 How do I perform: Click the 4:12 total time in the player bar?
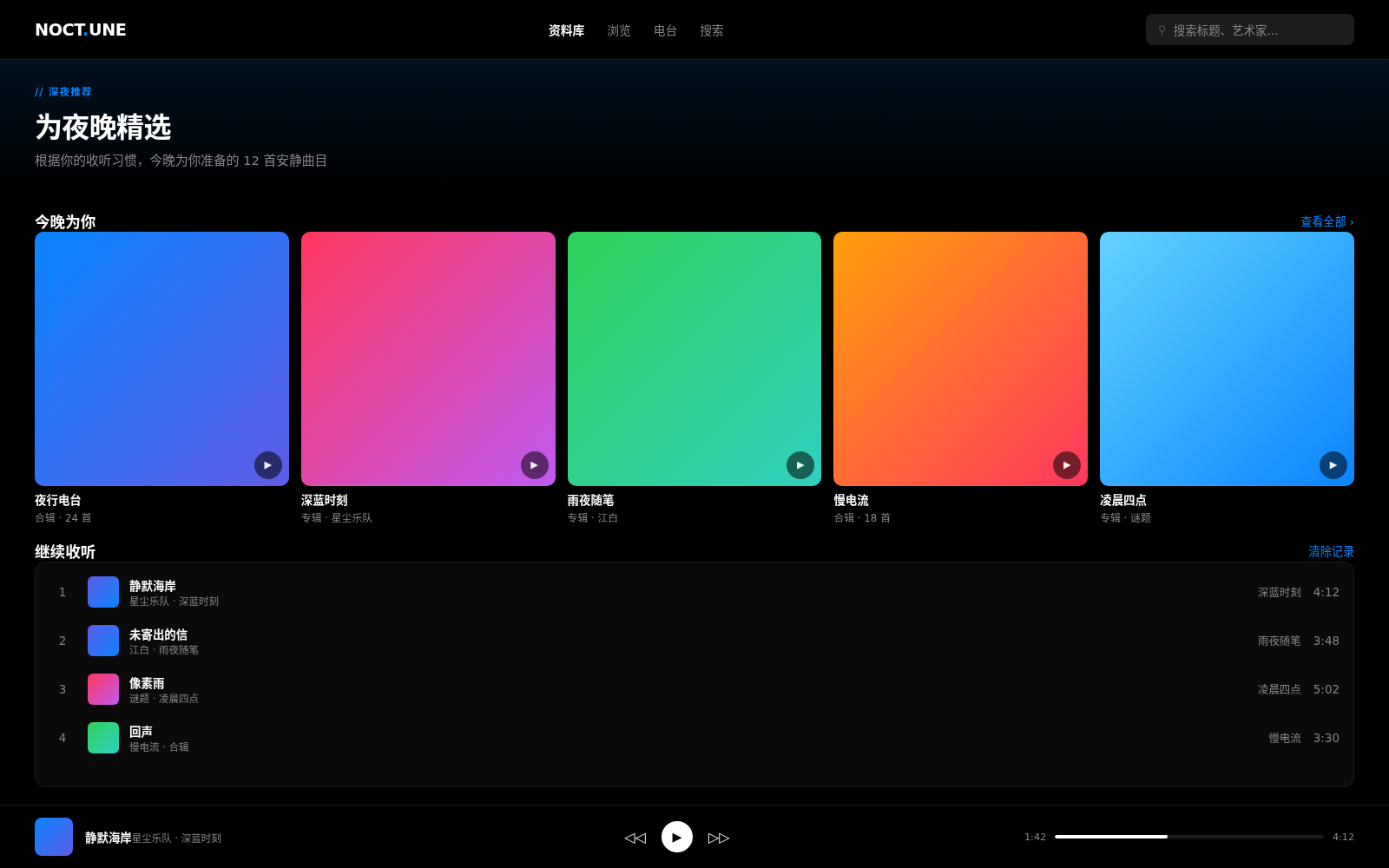(x=1343, y=837)
